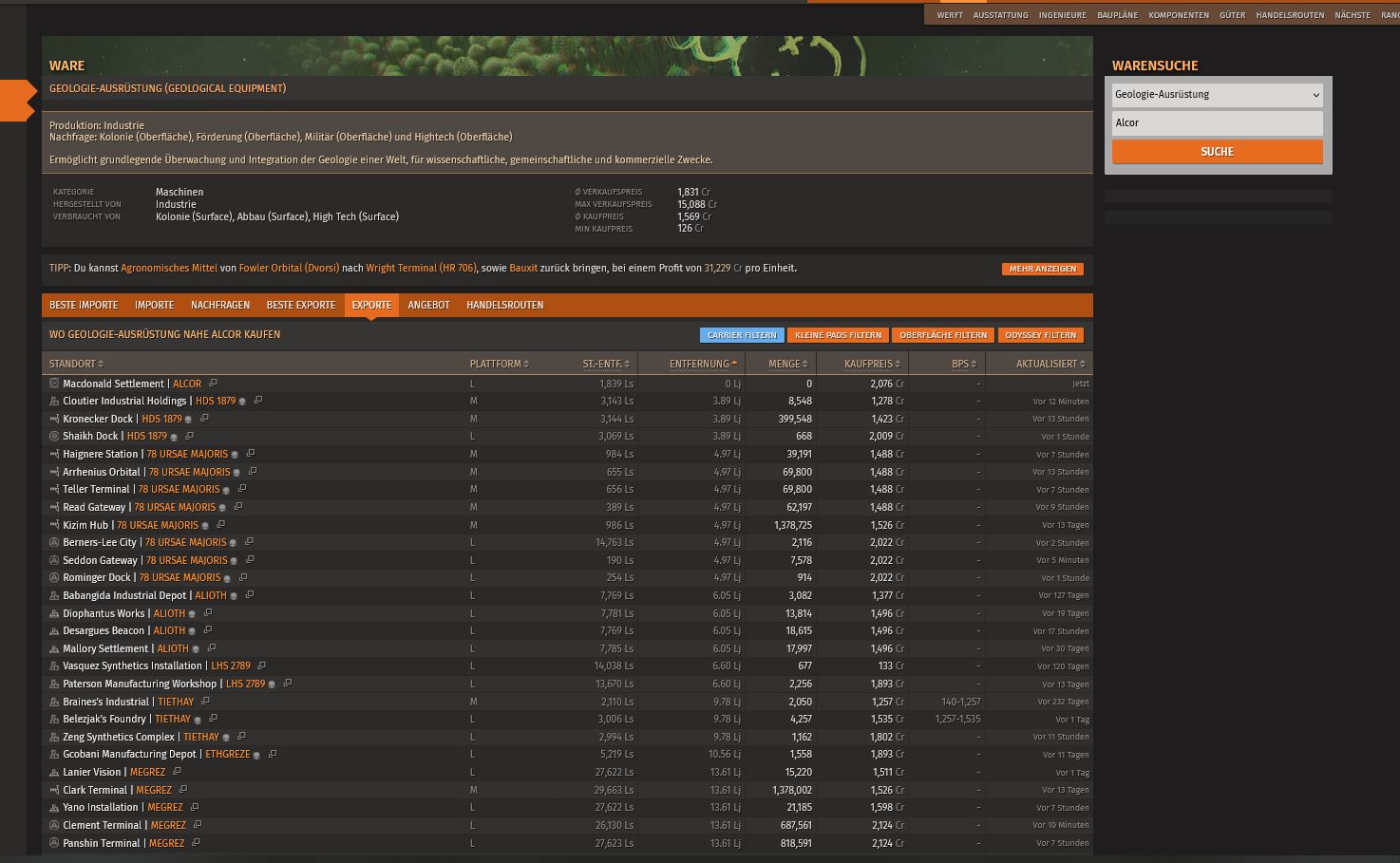The image size is (1400, 863).
Task: Sort table by Entfernung column arrow
Action: [734, 364]
